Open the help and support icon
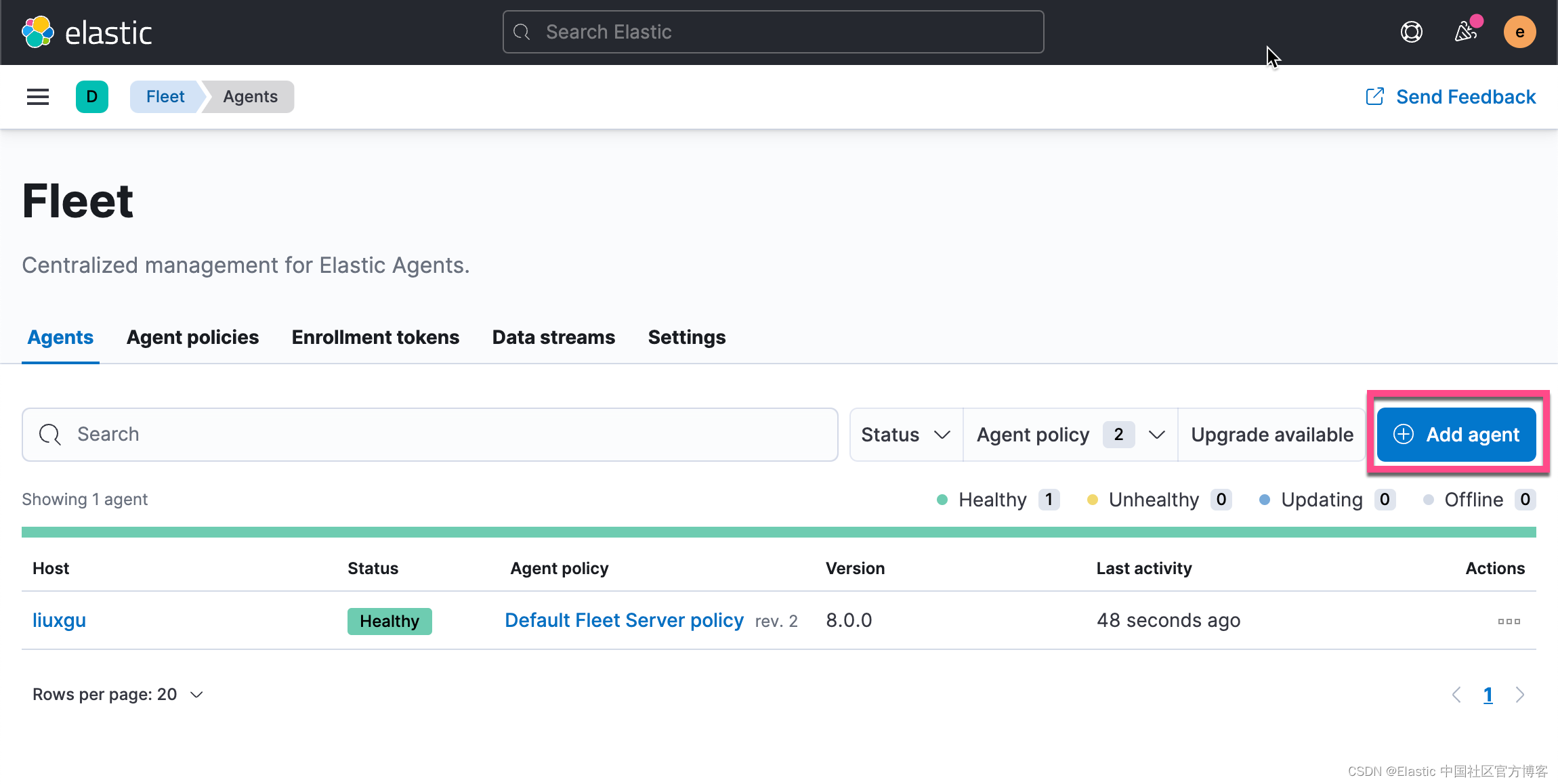This screenshot has width=1558, height=784. tap(1410, 31)
